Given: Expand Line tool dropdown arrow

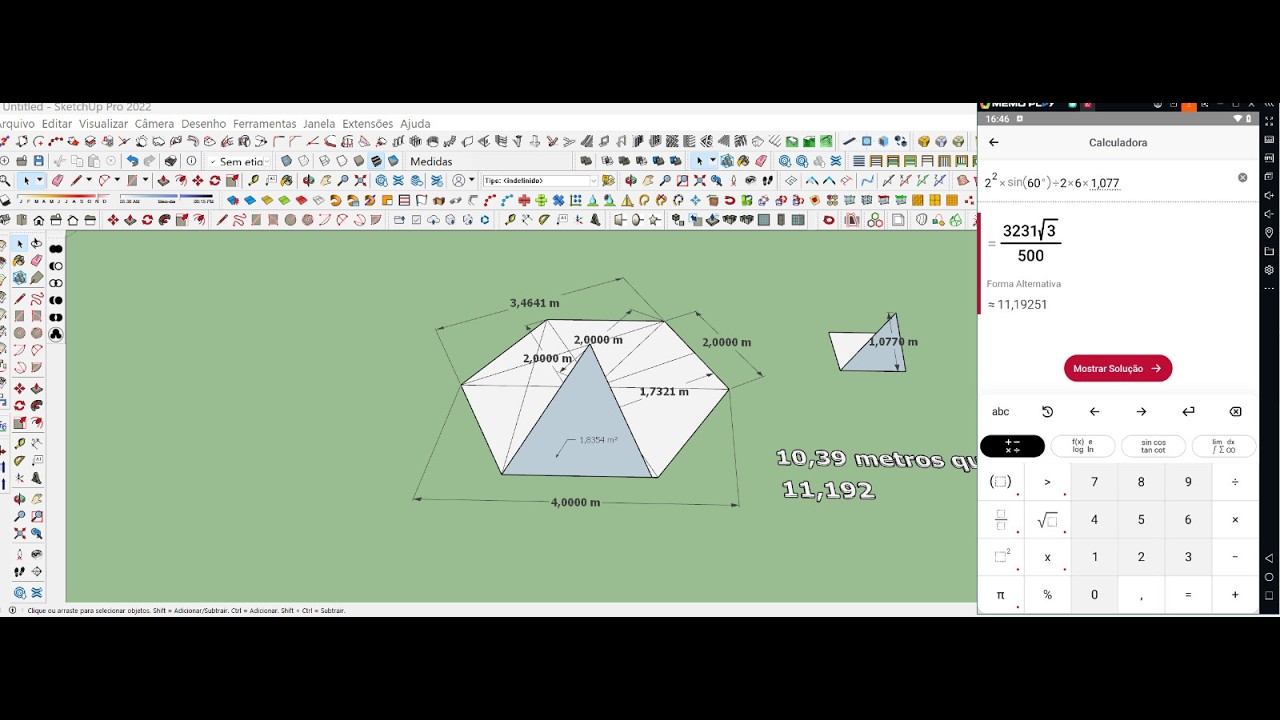Looking at the screenshot, I should [x=89, y=180].
